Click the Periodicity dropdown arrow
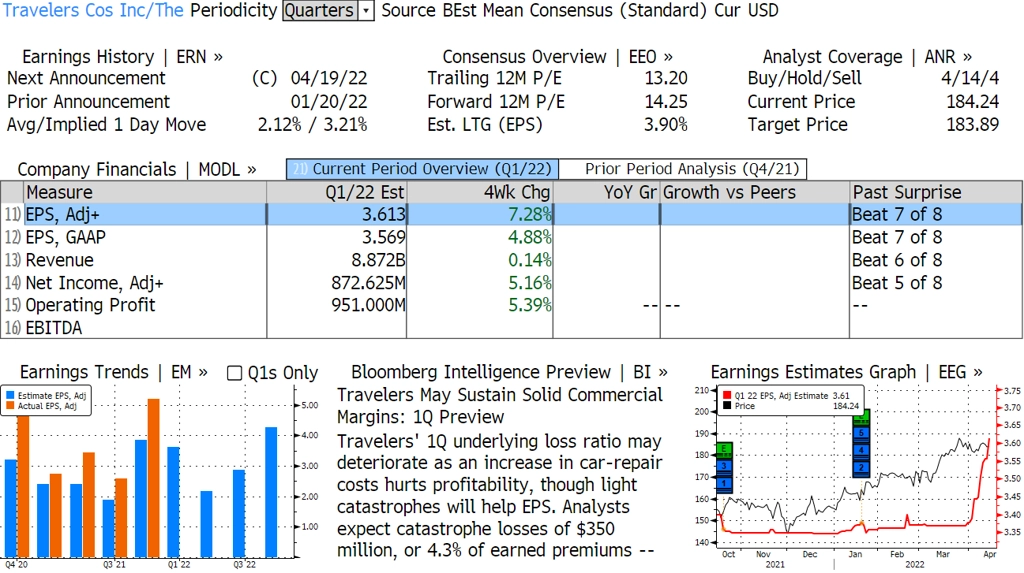Image resolution: width=1024 pixels, height=573 pixels. click(x=366, y=11)
